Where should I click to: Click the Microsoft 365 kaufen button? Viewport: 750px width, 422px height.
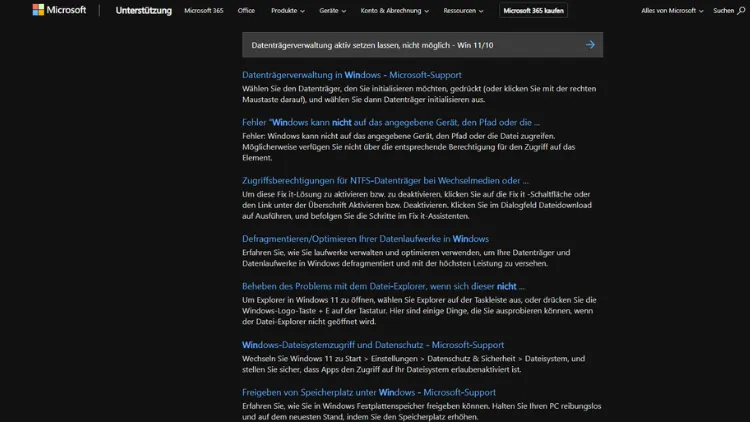533,11
